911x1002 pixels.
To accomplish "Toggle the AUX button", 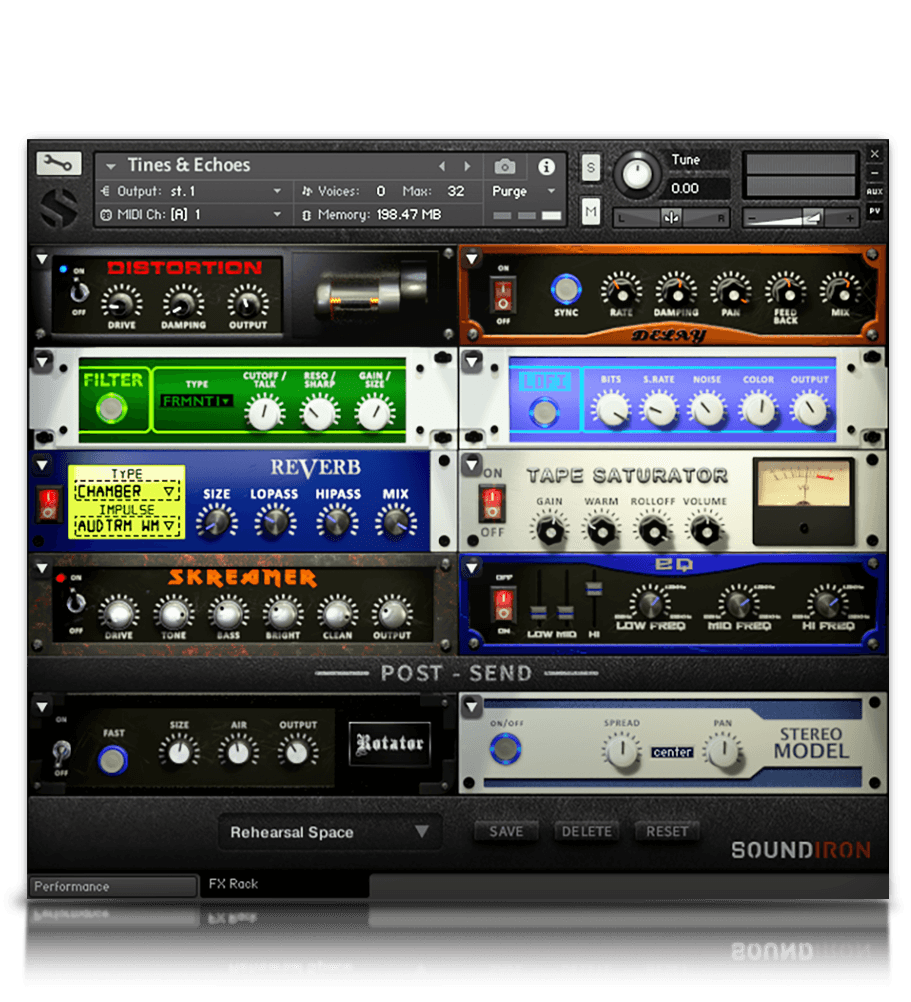I will pos(875,191).
